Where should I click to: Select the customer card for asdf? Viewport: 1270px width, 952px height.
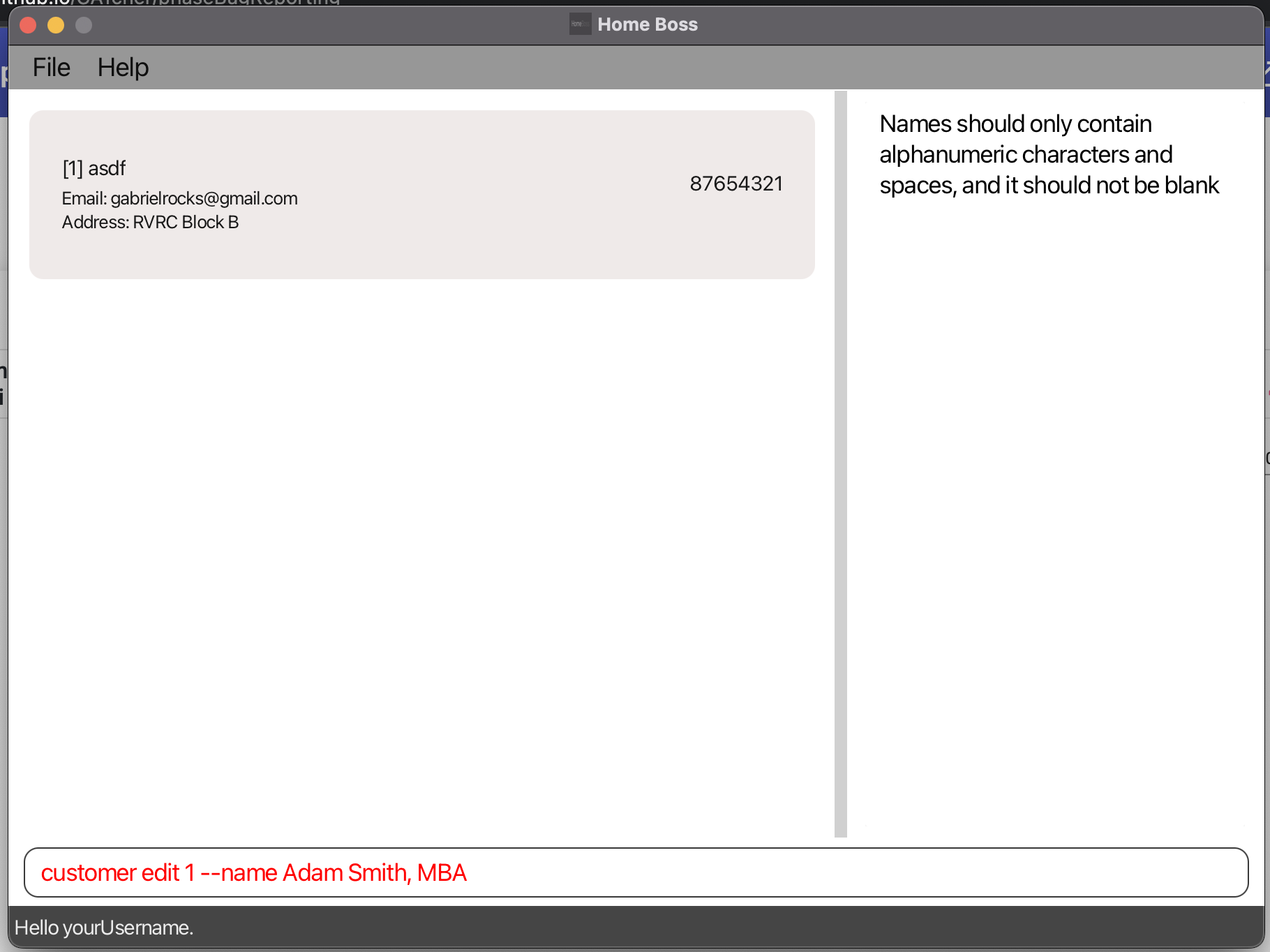point(422,195)
